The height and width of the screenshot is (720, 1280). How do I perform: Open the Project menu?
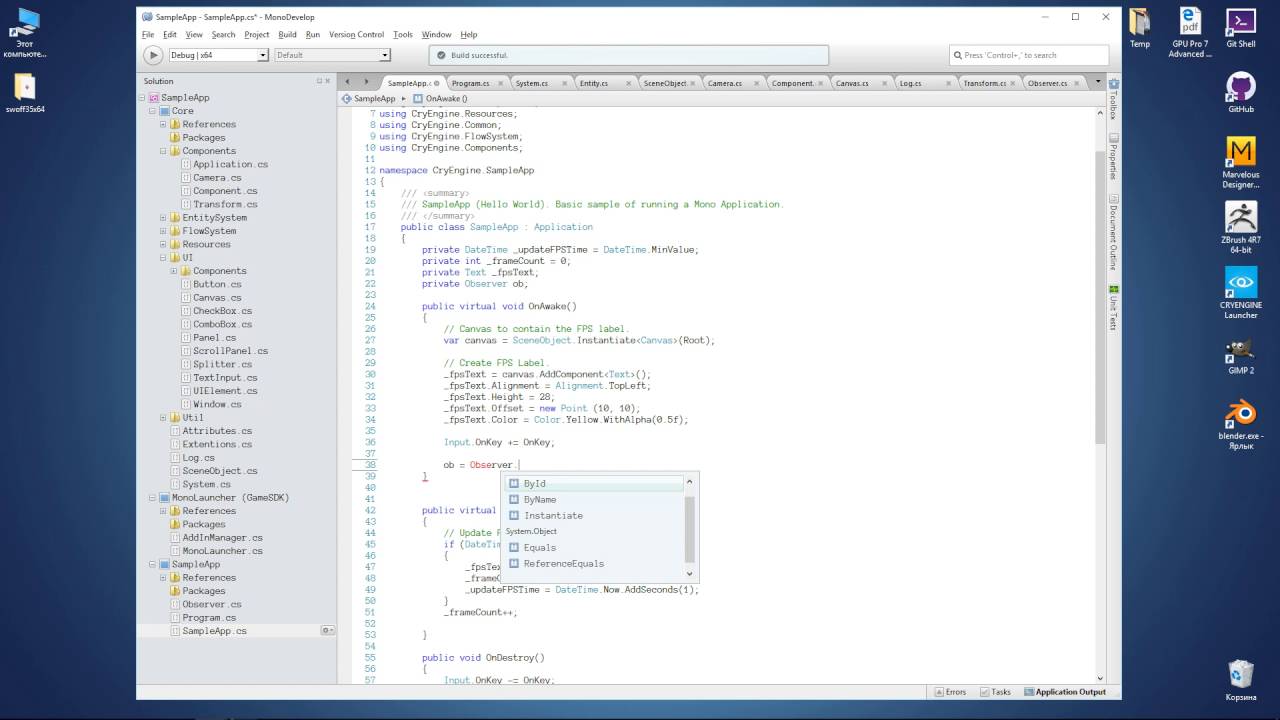pos(257,35)
